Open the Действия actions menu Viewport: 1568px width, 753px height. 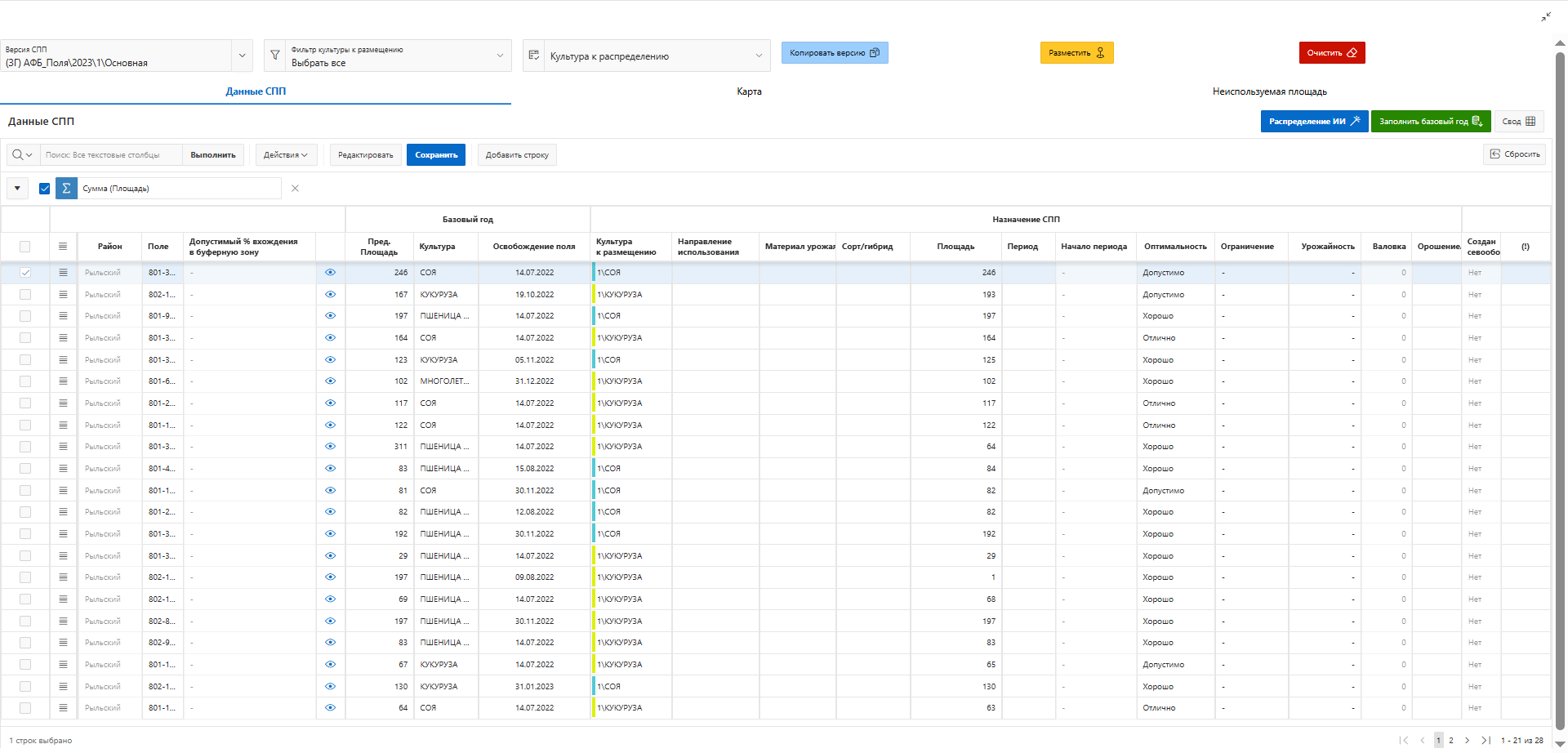[286, 155]
